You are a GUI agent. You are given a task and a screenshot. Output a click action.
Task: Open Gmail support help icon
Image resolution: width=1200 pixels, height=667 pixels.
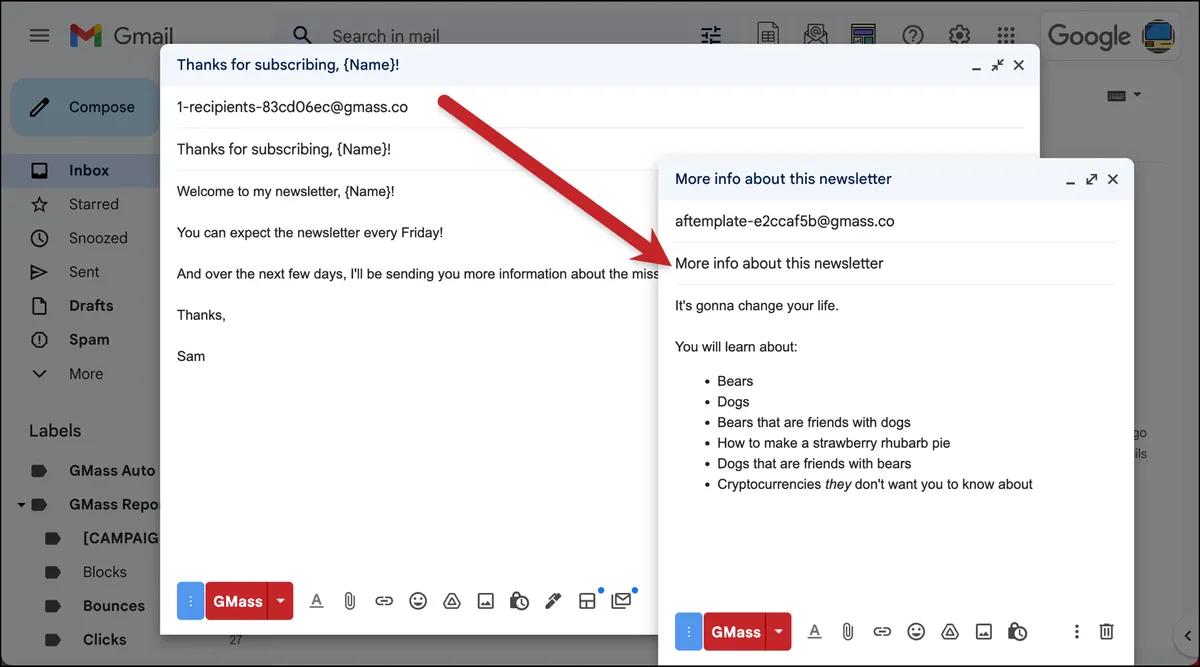pyautogui.click(x=912, y=36)
